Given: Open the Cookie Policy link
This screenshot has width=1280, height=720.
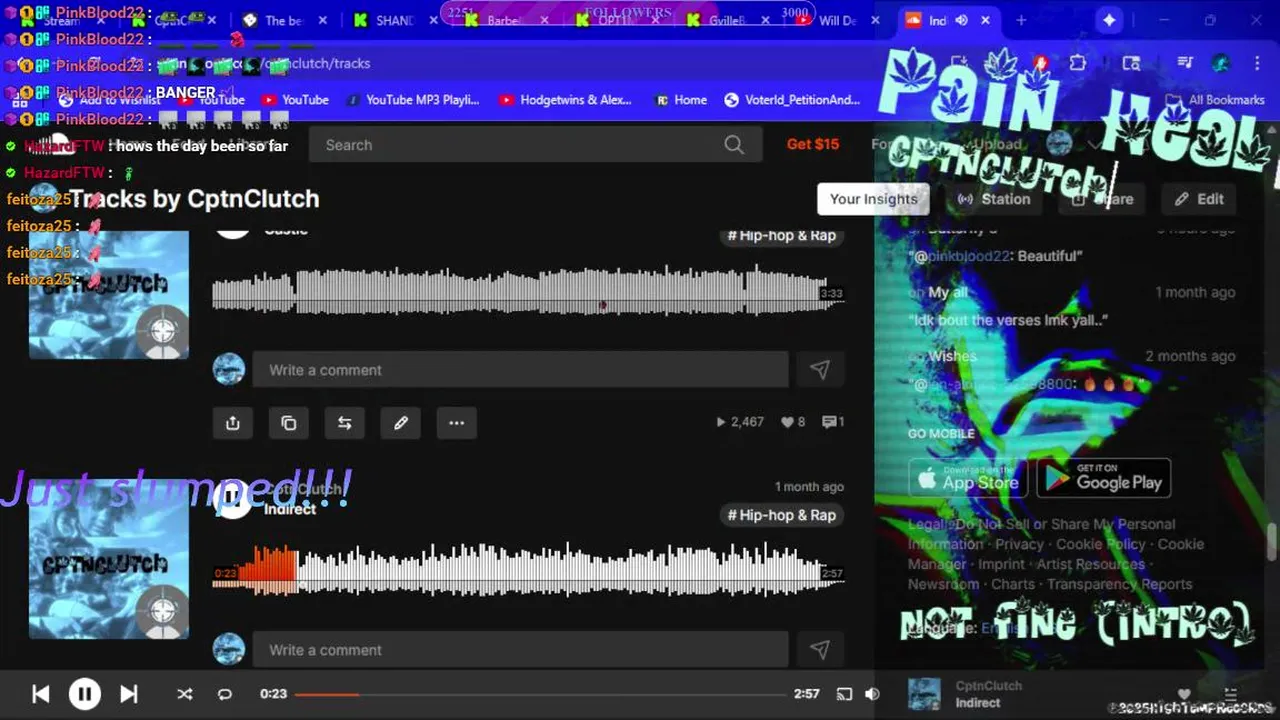Looking at the screenshot, I should tap(1101, 544).
